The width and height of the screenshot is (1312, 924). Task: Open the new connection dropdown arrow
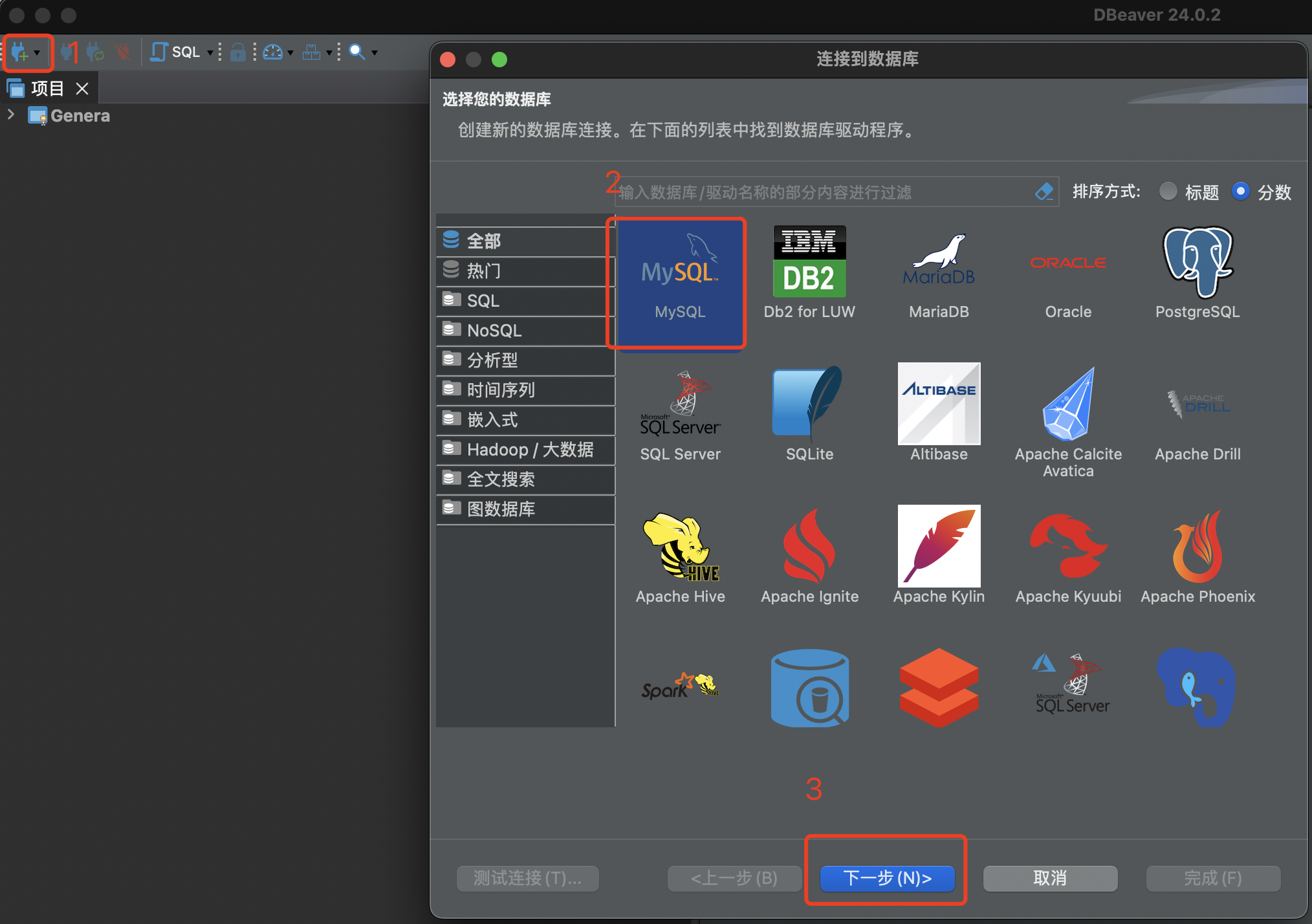pos(37,52)
